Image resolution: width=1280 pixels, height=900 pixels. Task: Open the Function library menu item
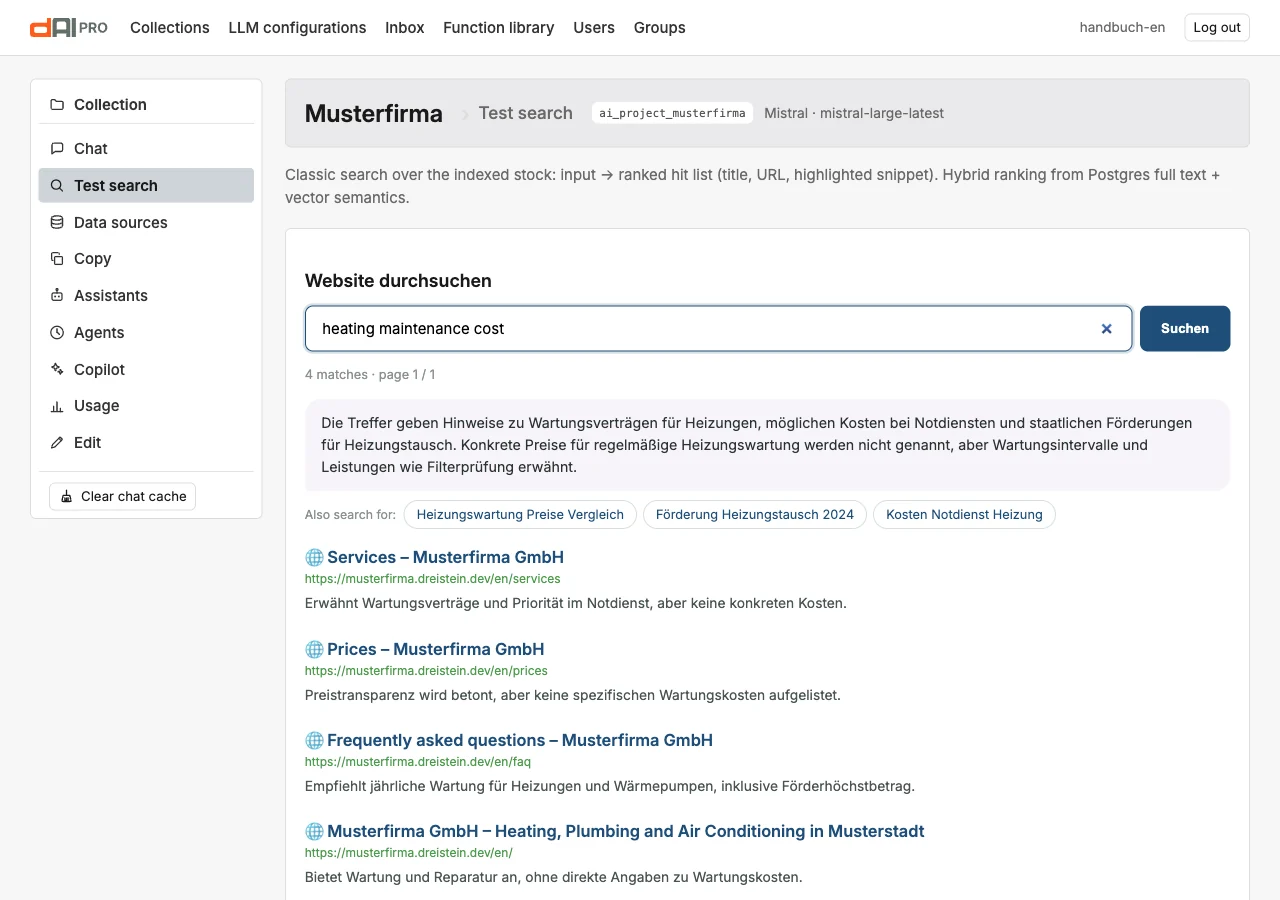499,28
